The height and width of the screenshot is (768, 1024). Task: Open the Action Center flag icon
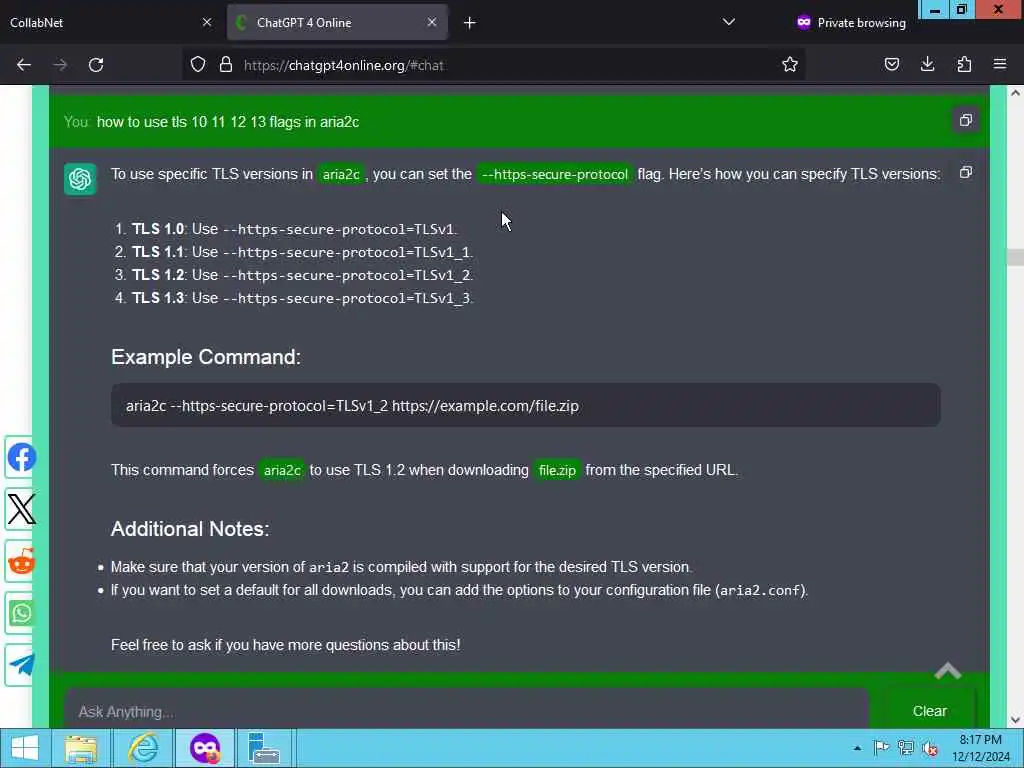pyautogui.click(x=881, y=748)
